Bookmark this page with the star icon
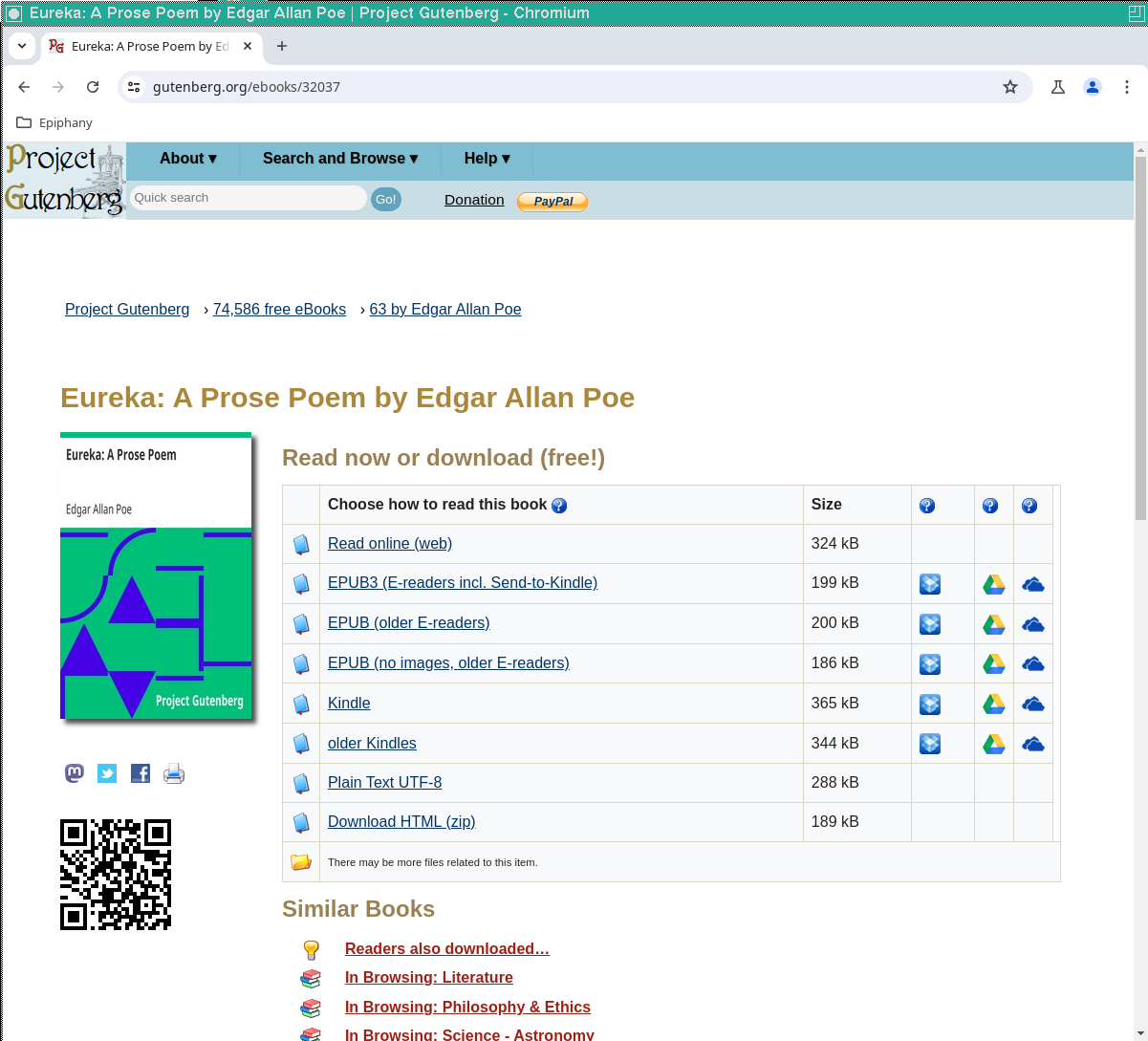This screenshot has height=1041, width=1148. coord(1010,87)
